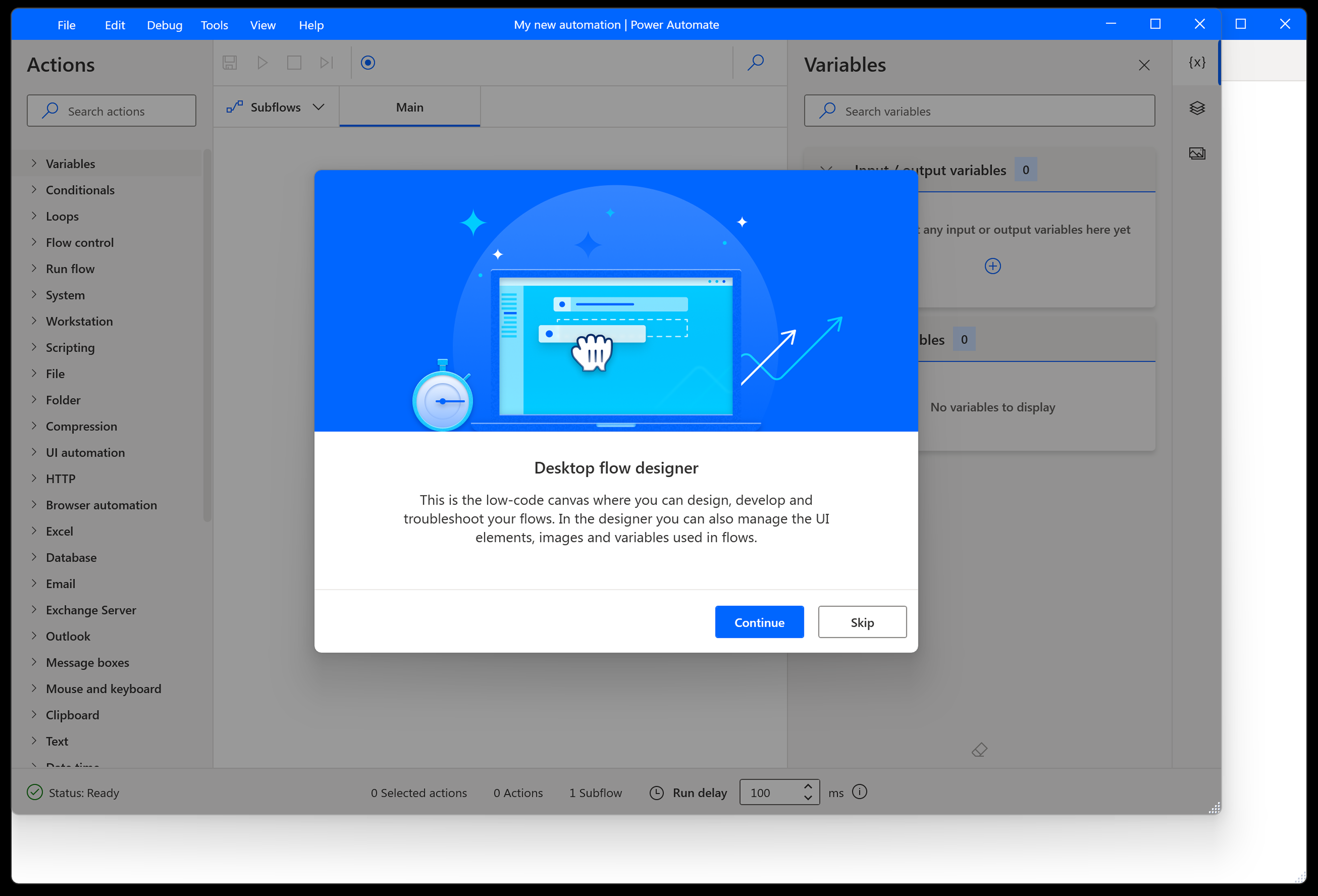
Task: Open flow search with the toolbar magnifier
Action: (755, 62)
